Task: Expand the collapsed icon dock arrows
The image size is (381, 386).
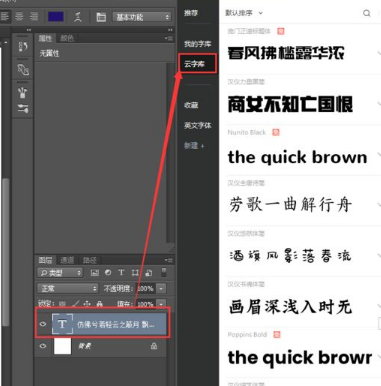Action: pos(29,30)
